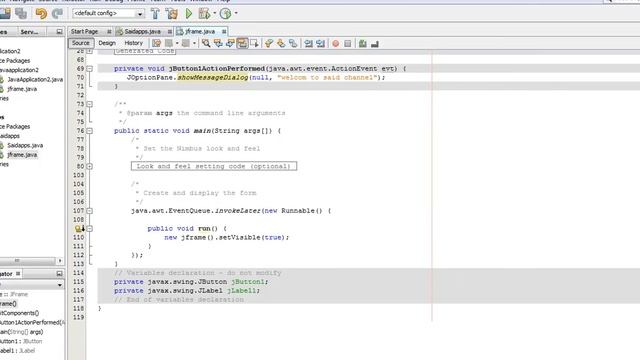
Task: Collapse jButton1ActionPerformed method at line 69
Action: point(89,69)
